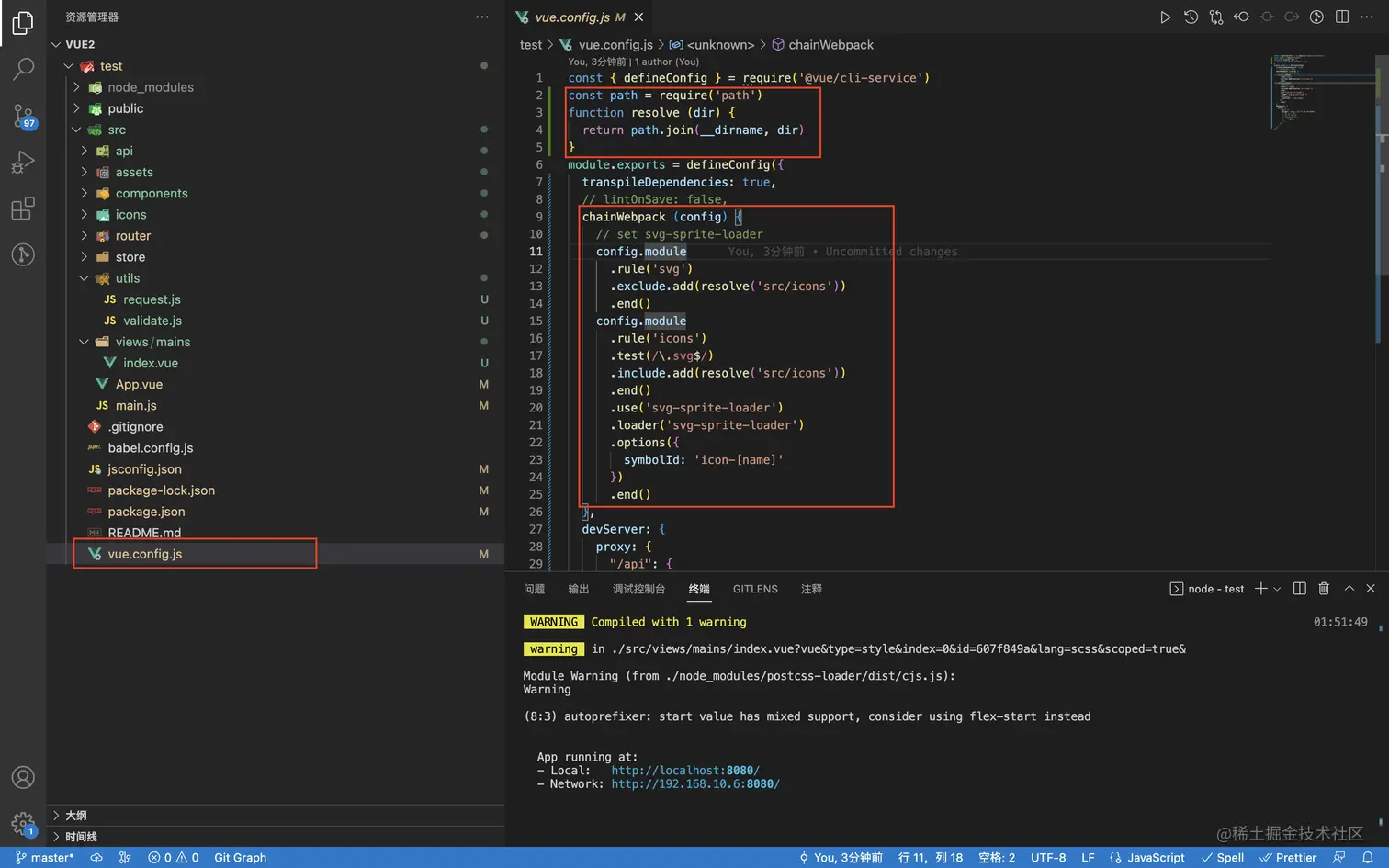Open the Extensions view
Screen dimensions: 1389x868
(23, 209)
